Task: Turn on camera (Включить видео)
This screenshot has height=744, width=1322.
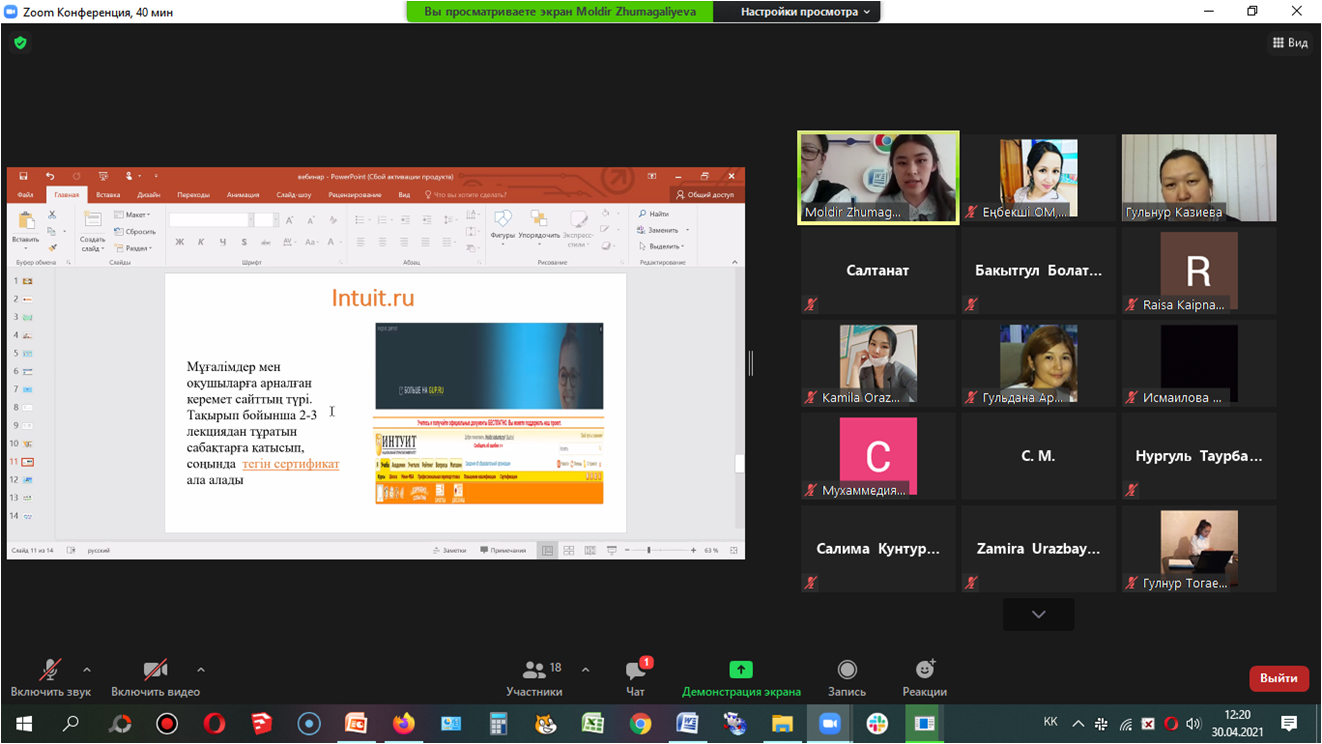Action: pos(155,677)
